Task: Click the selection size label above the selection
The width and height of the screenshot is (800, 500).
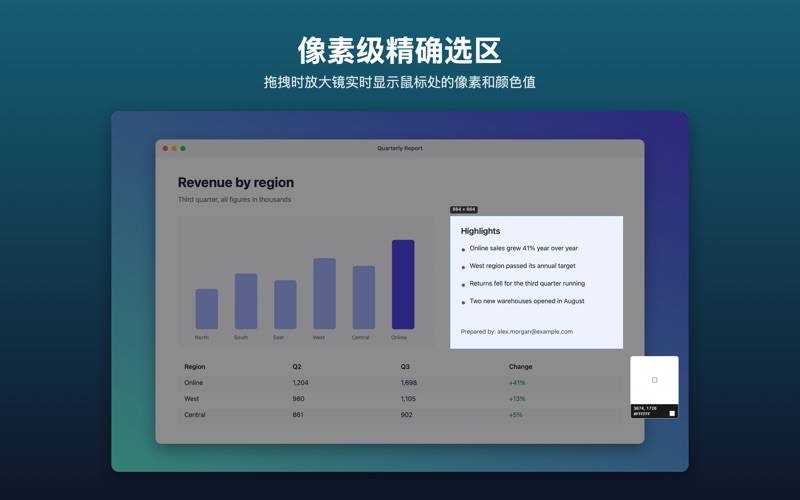Action: tap(464, 210)
